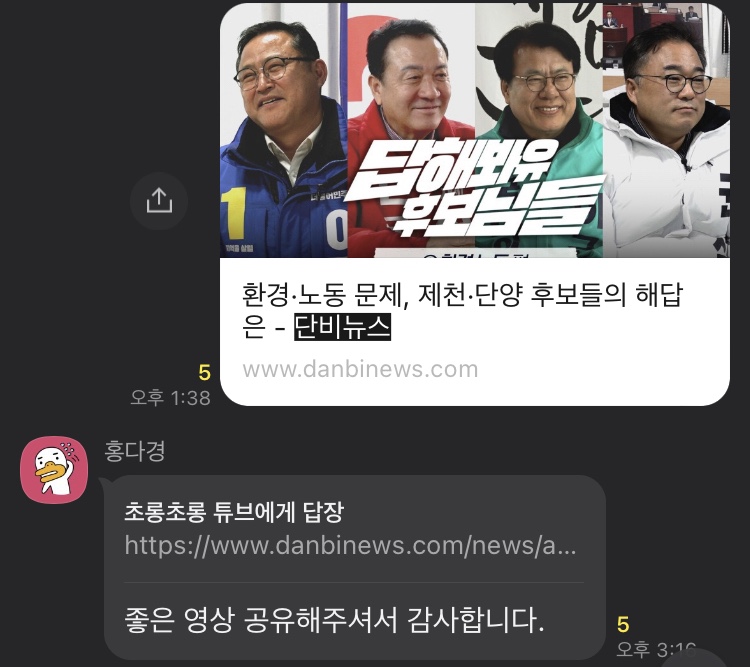Select the message 좋은 영상 공유해주셔서 감사합니다.
The width and height of the screenshot is (750, 667).
(334, 620)
